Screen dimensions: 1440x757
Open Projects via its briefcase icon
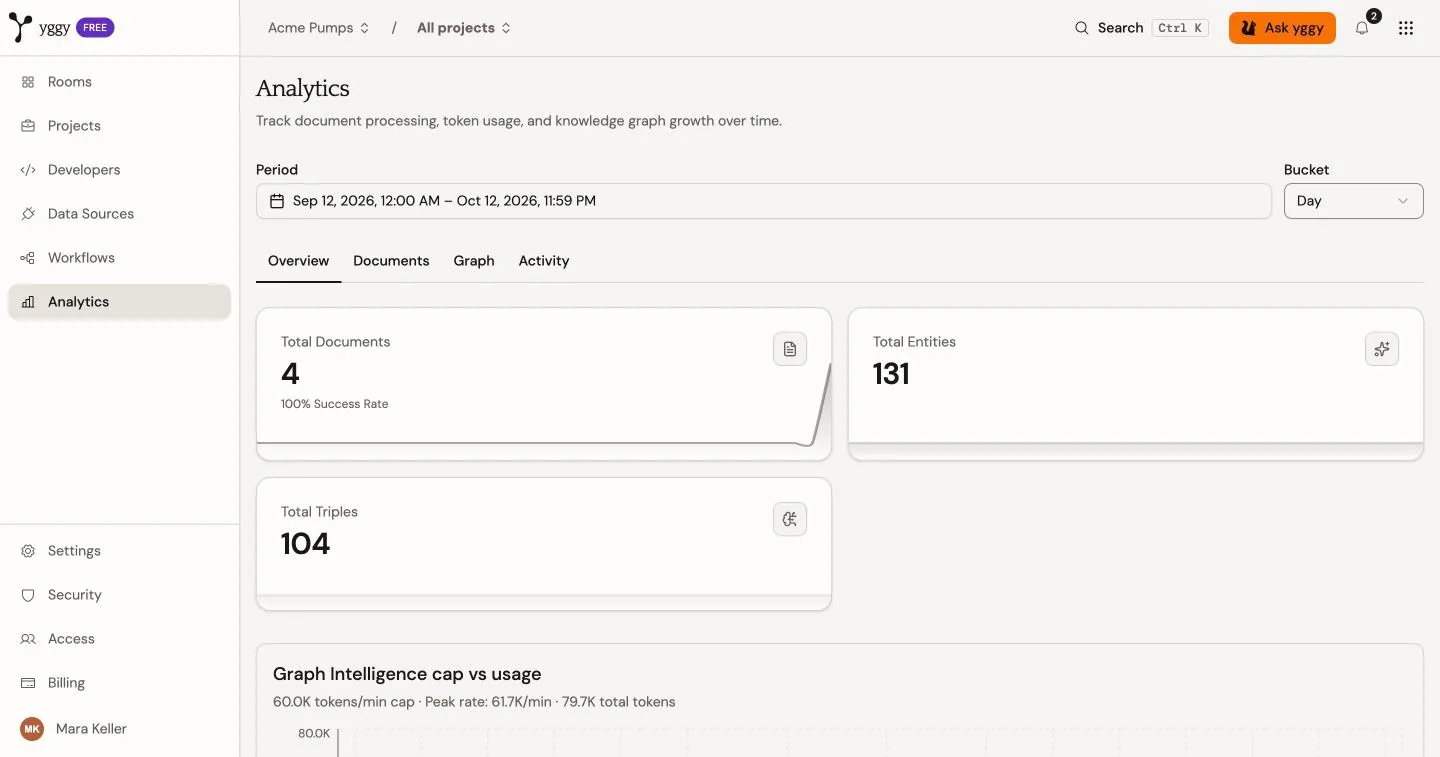pos(28,126)
